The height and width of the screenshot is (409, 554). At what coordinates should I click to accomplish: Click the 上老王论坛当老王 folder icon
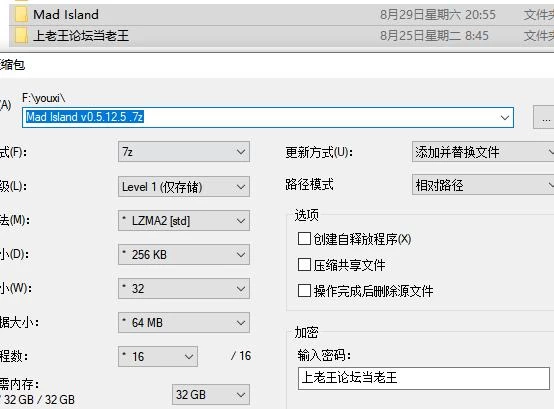[x=21, y=36]
